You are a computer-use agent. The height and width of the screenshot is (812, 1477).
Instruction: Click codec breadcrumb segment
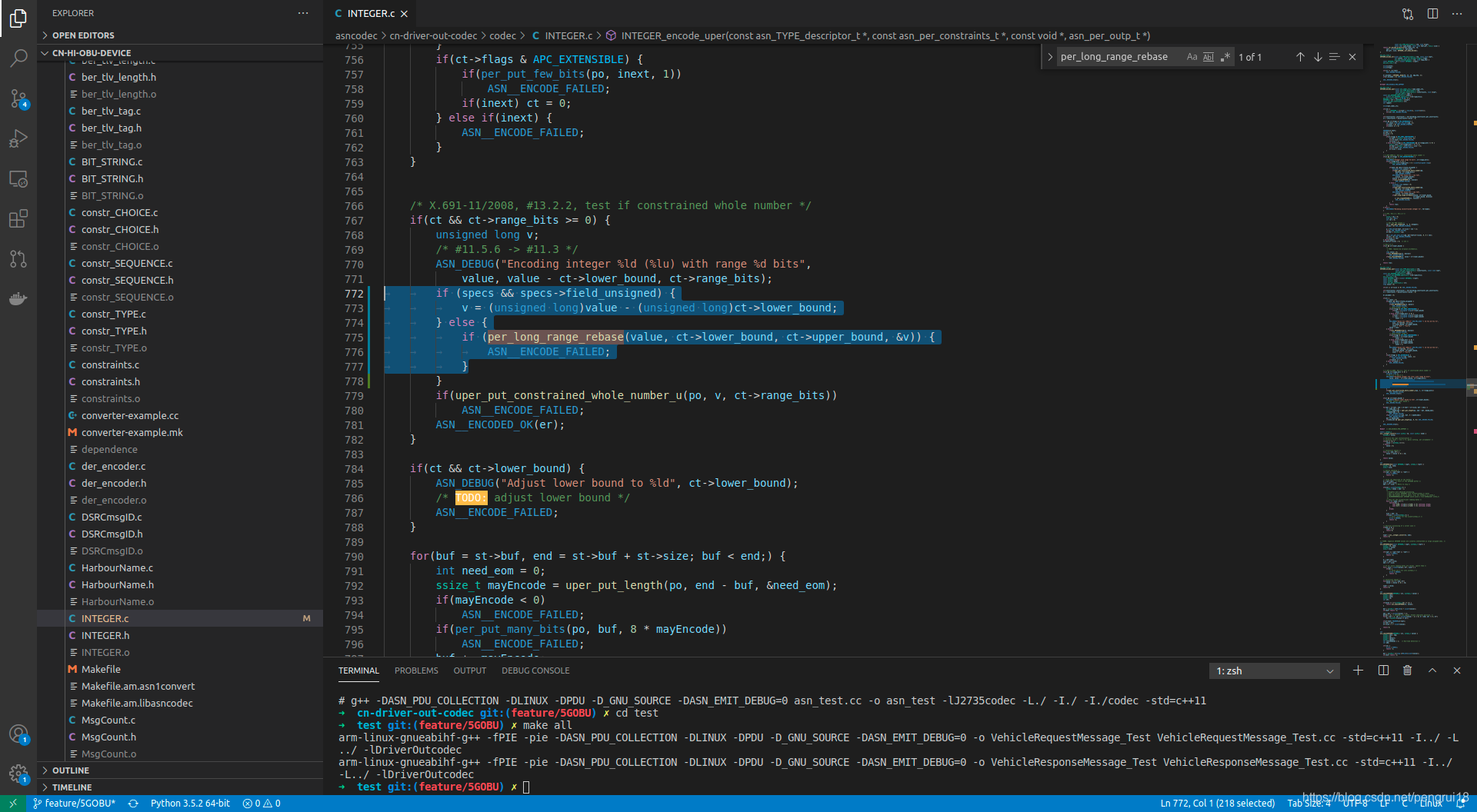click(502, 36)
